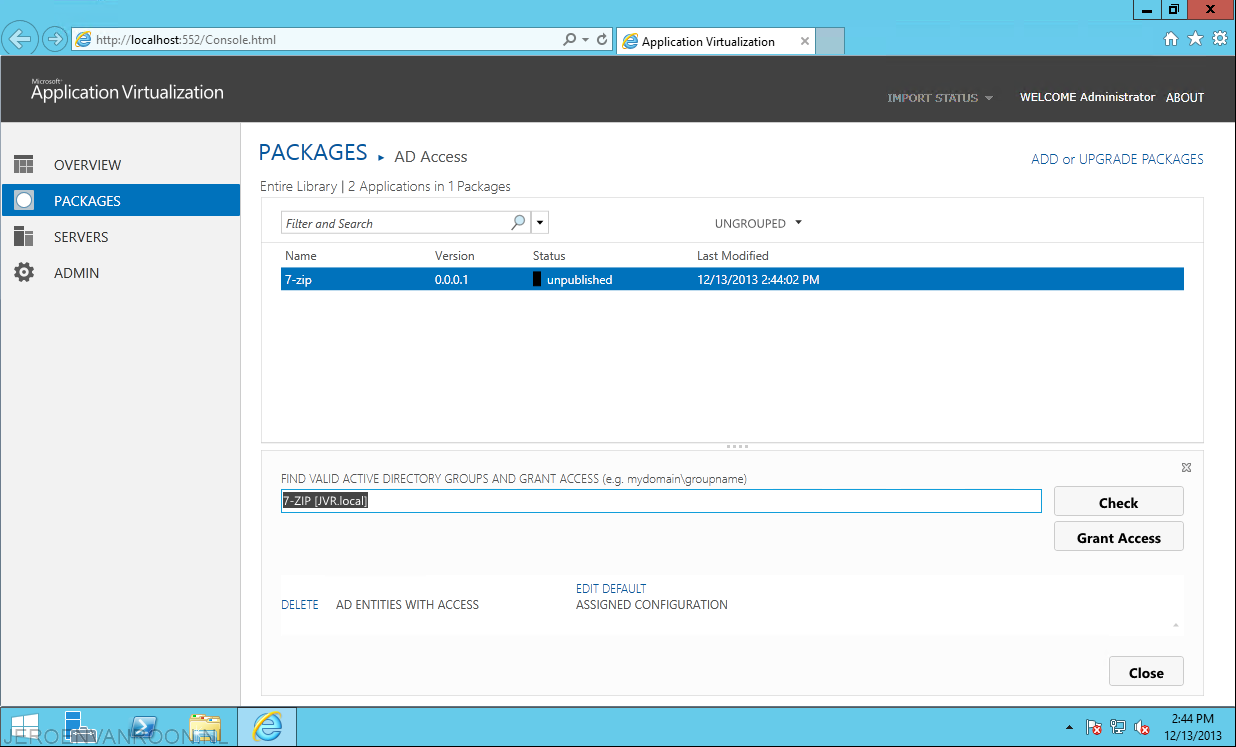Close the Application Virtualization tab
Viewport: 1236px width, 747px height.
click(805, 41)
